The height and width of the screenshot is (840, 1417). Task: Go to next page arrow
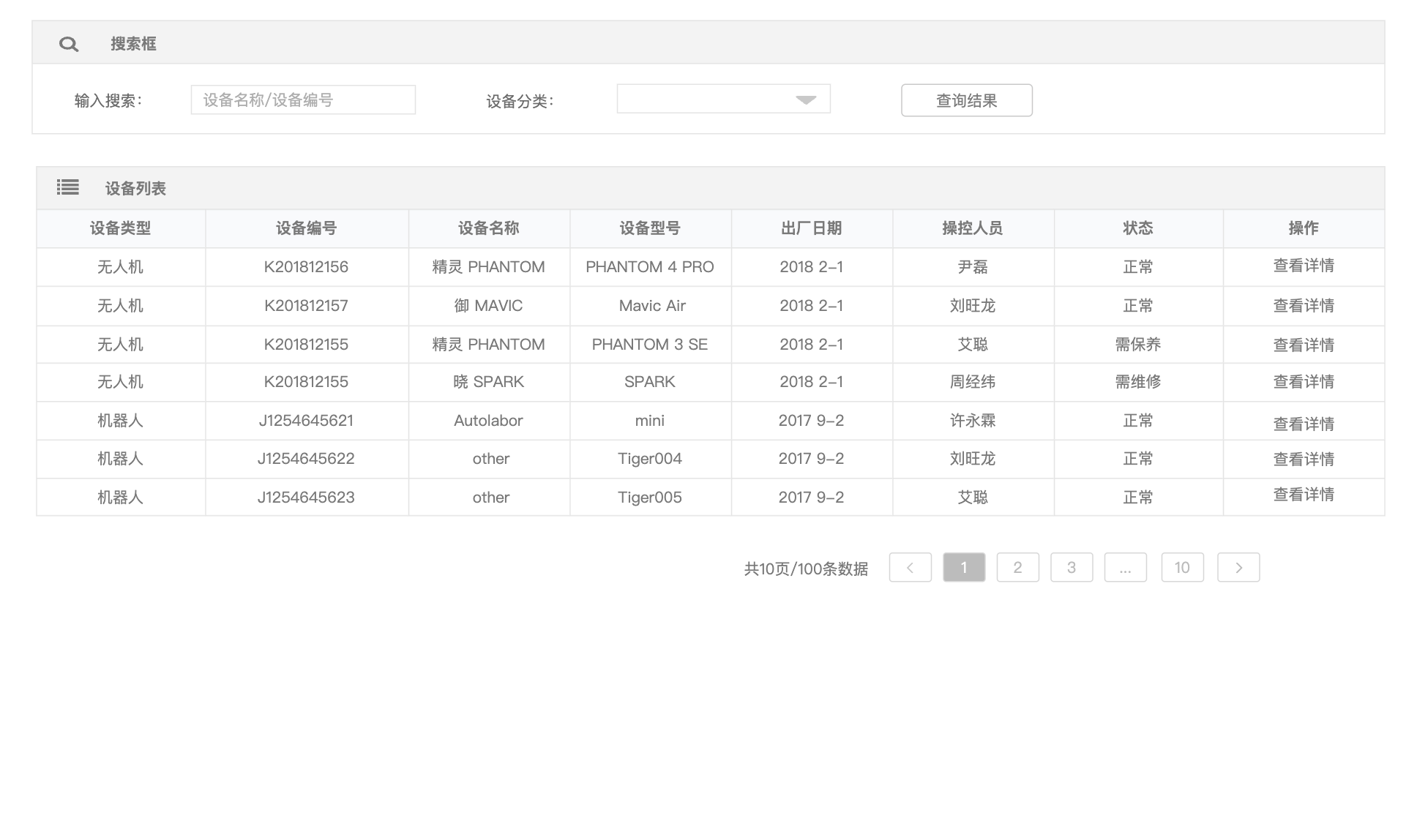point(1238,568)
